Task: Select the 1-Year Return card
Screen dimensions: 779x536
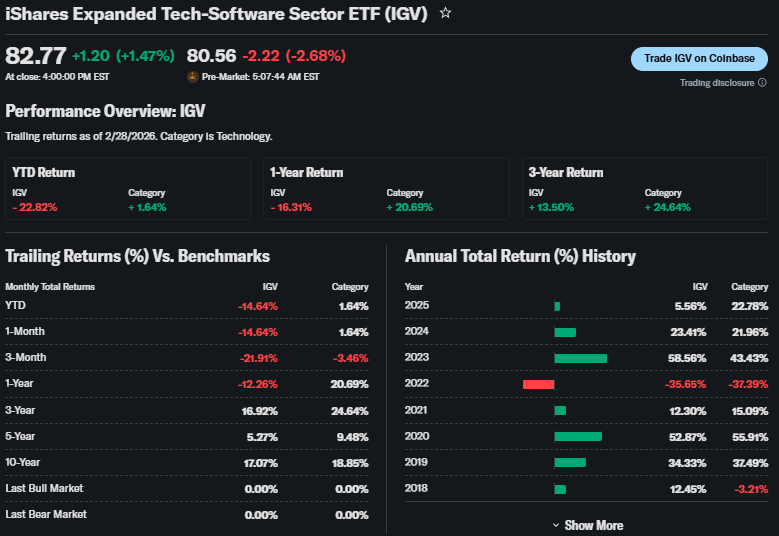Action: click(x=386, y=188)
